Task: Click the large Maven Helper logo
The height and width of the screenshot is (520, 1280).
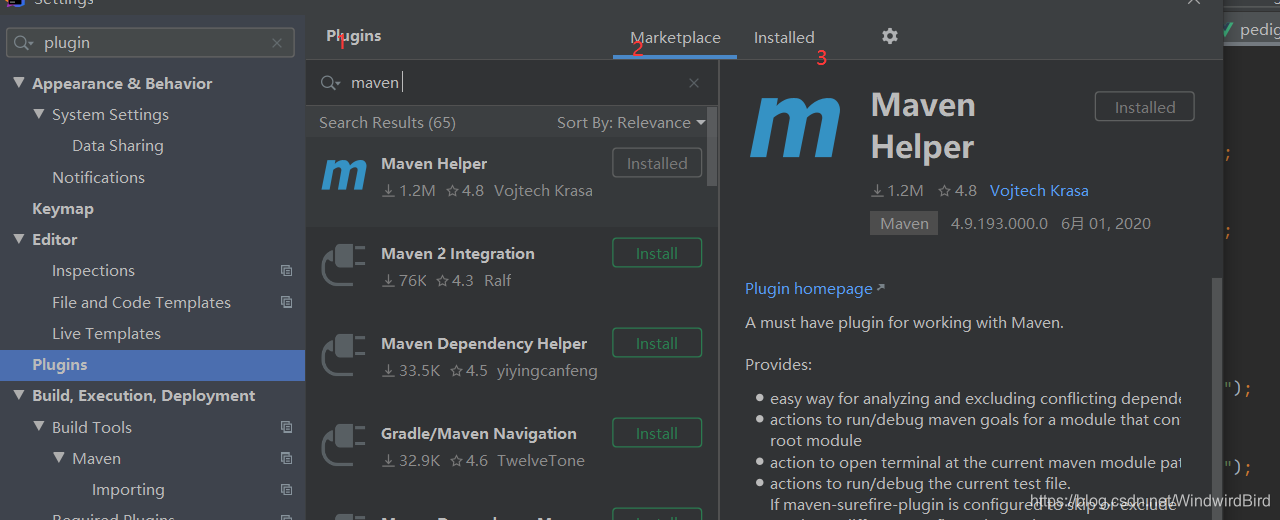Action: pos(796,128)
